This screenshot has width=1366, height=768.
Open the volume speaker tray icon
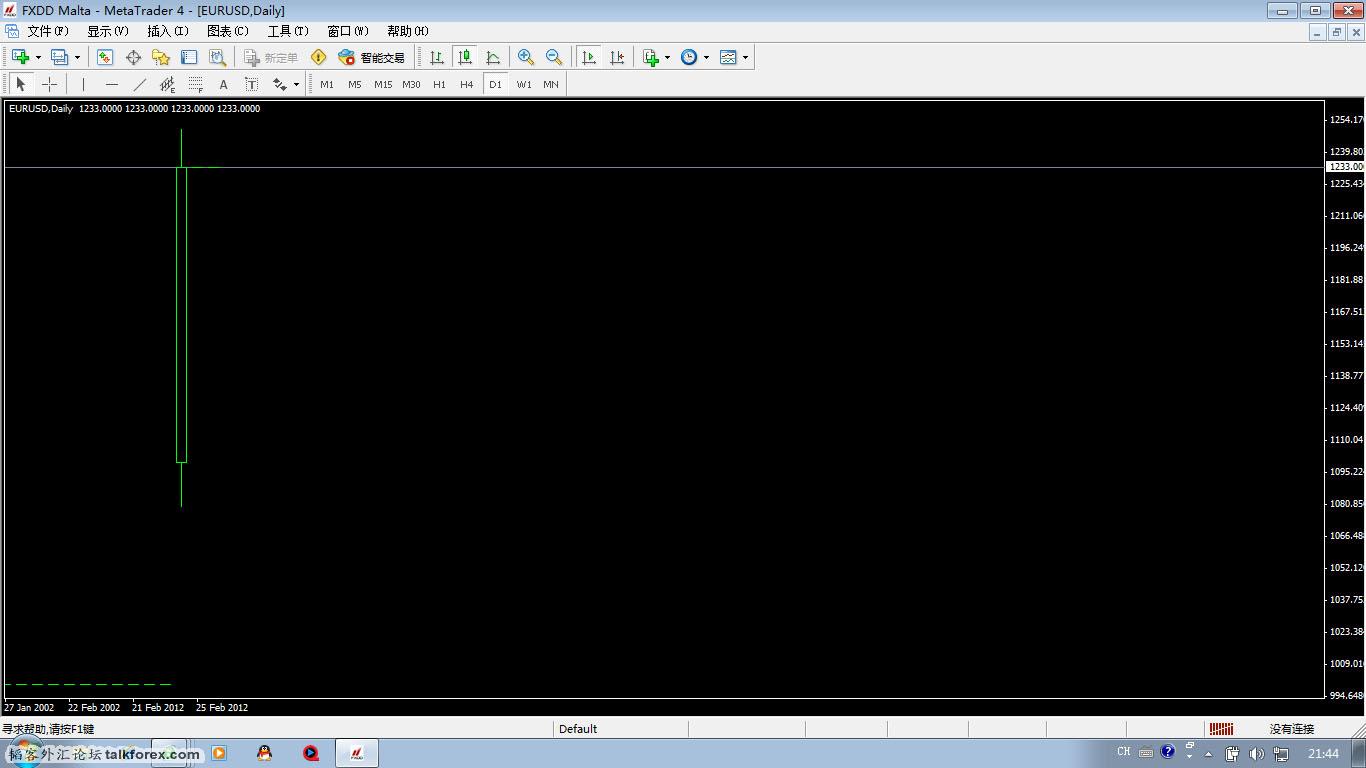point(1257,753)
